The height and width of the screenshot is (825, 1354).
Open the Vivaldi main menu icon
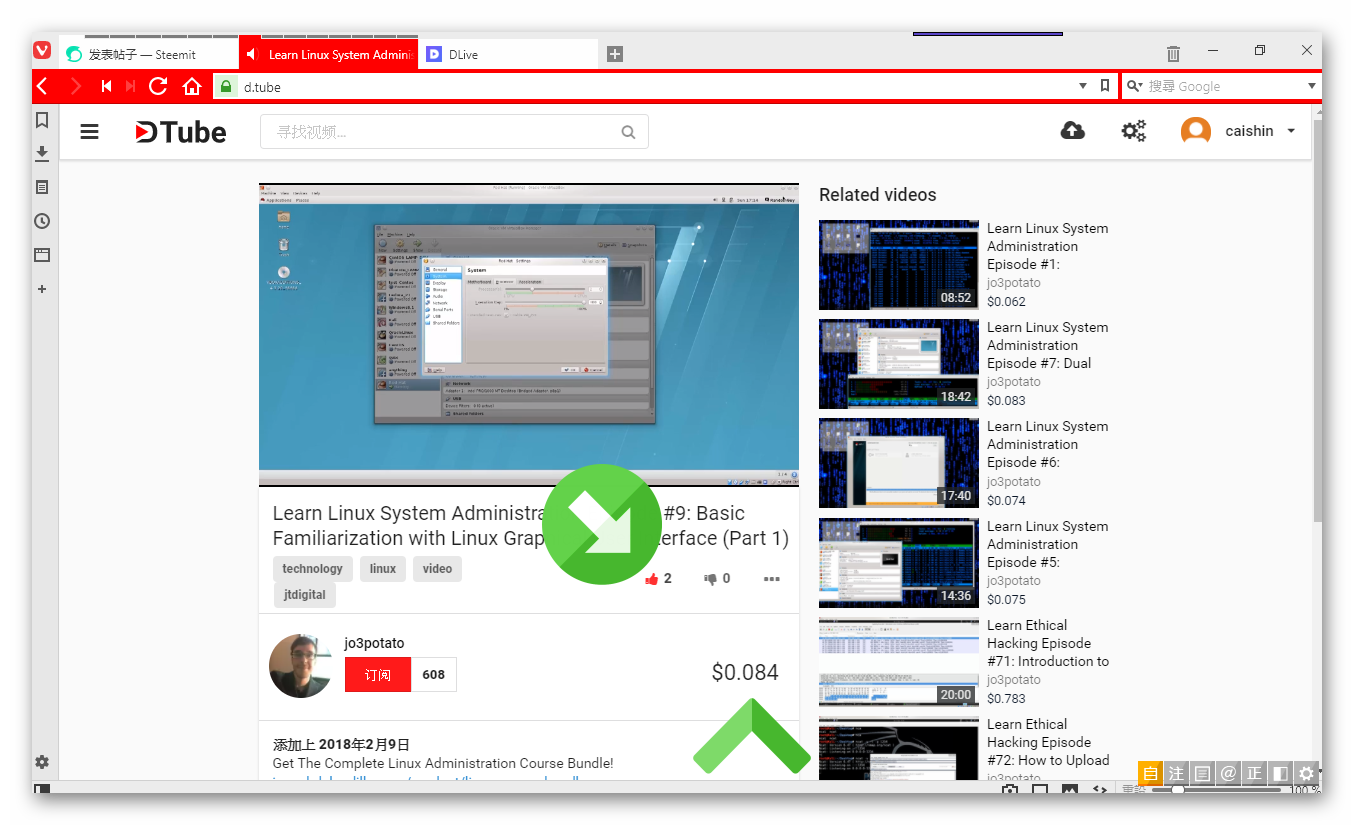pos(42,50)
